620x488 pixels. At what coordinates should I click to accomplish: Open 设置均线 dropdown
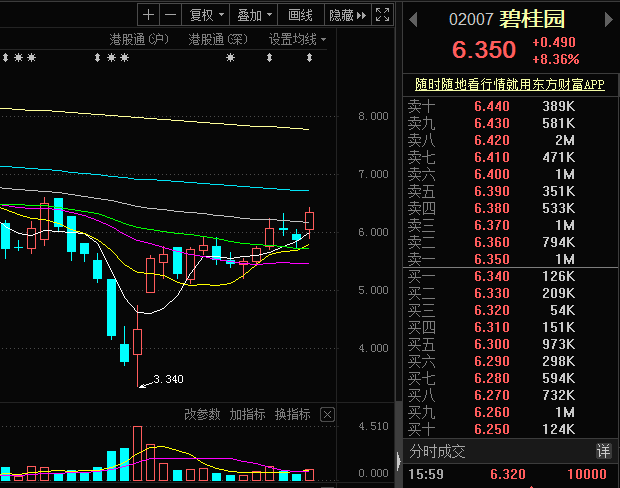coord(297,39)
